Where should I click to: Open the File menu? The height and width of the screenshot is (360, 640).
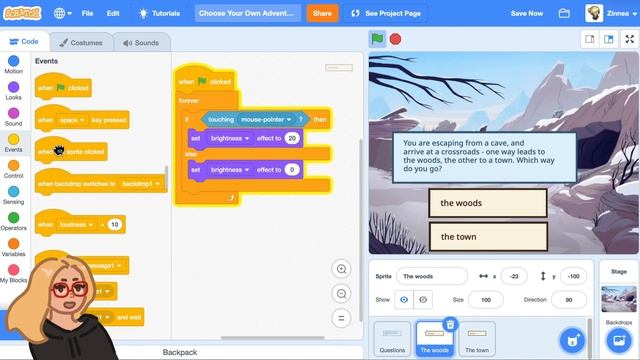click(x=87, y=13)
